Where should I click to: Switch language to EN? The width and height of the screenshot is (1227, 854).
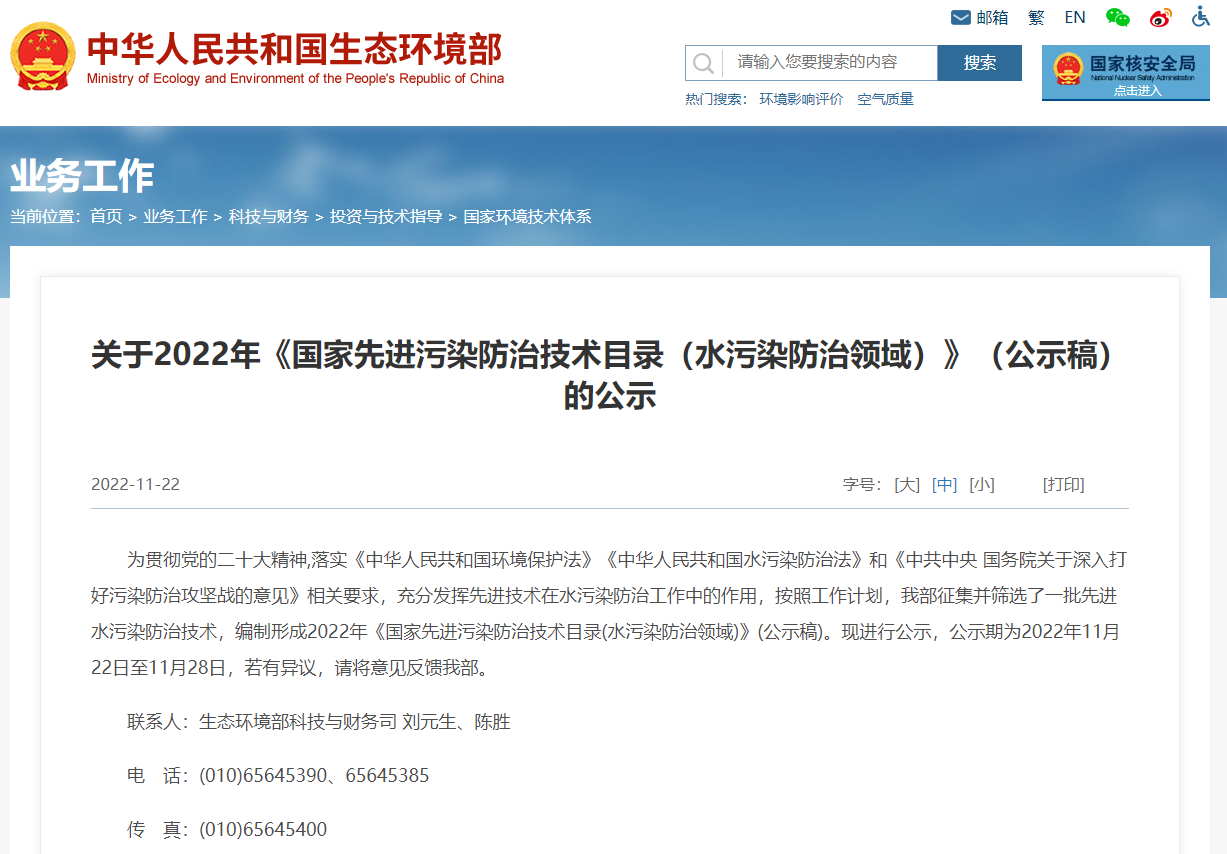coord(1075,18)
